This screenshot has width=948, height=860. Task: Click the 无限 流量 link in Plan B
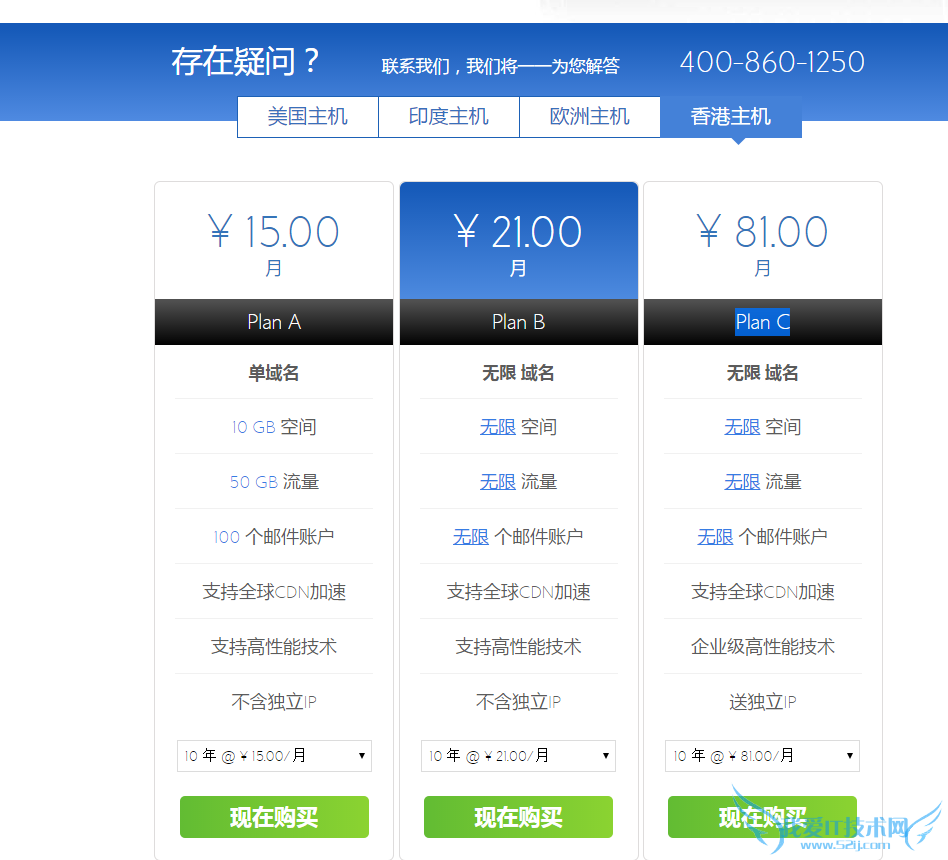click(498, 482)
